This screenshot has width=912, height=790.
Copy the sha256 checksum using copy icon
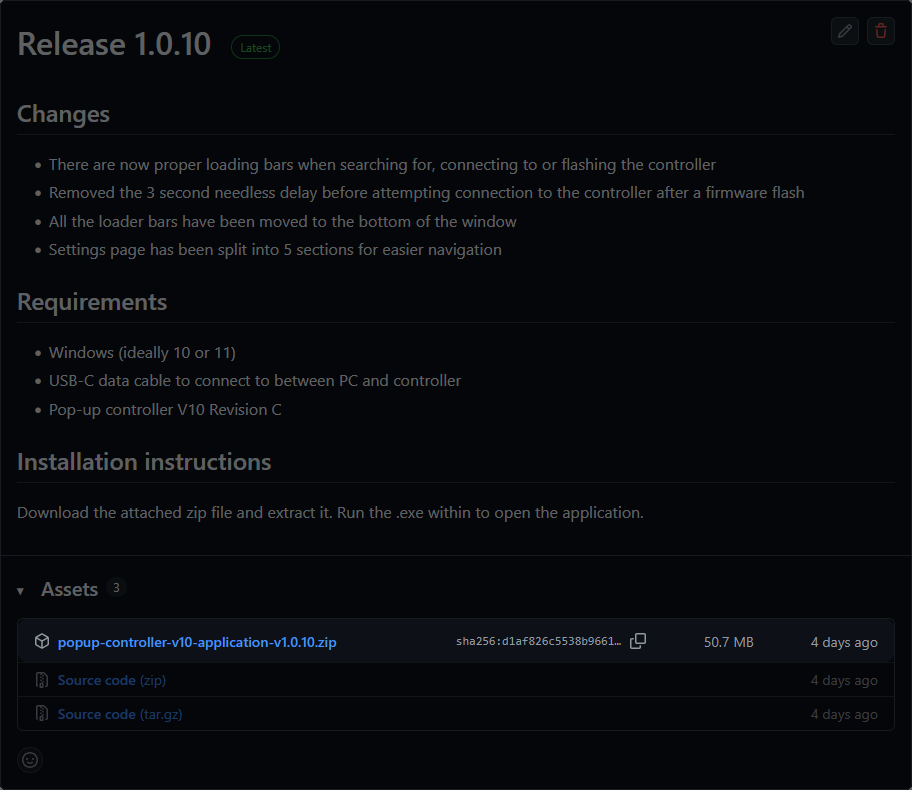point(638,641)
